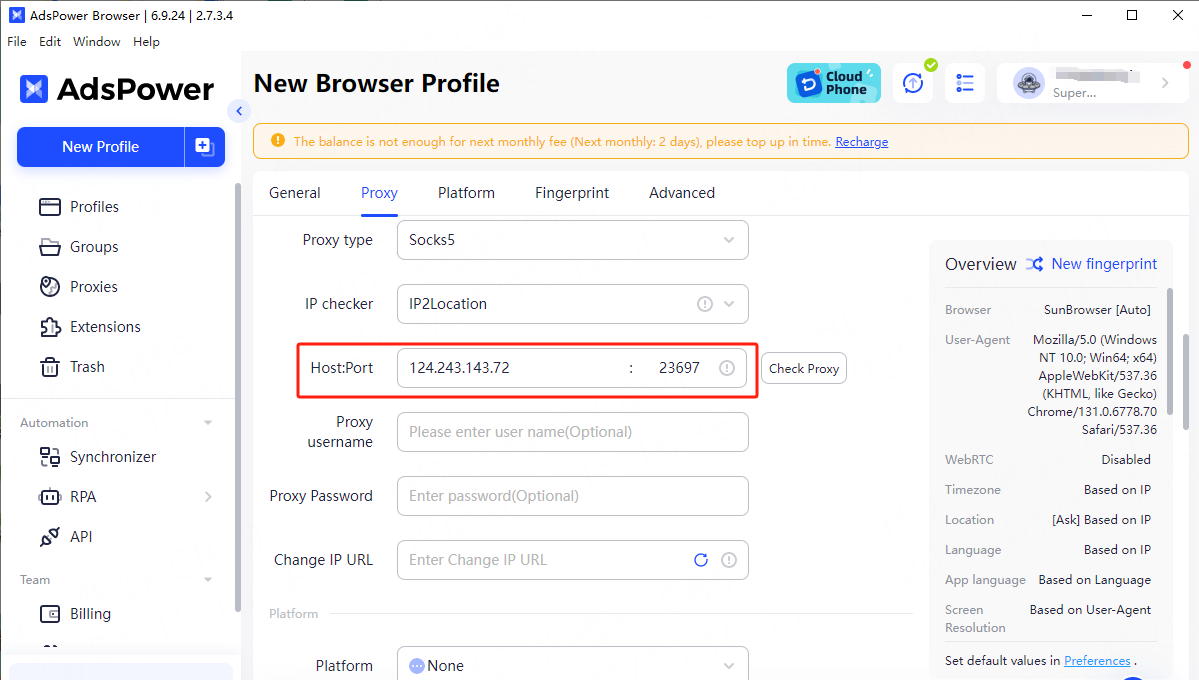Open the Window menu
The height and width of the screenshot is (680, 1199).
click(97, 42)
